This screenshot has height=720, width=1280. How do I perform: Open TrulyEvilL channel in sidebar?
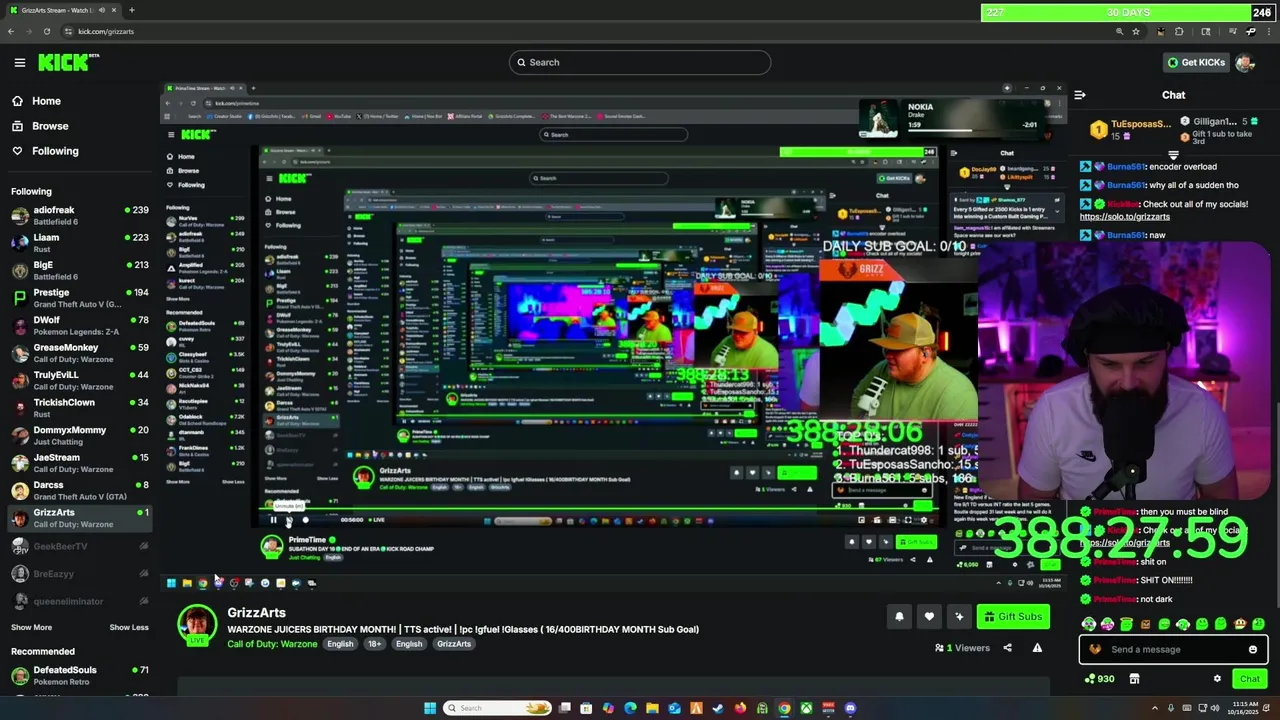tap(79, 380)
